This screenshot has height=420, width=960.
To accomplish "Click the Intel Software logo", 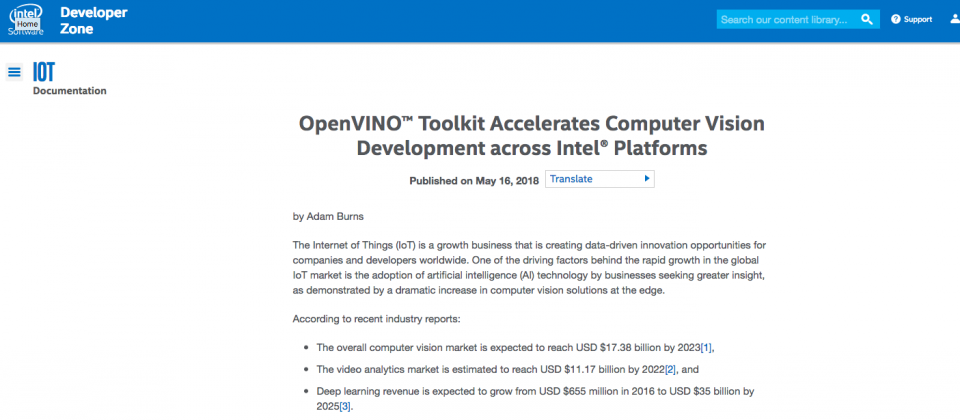I will pyautogui.click(x=26, y=20).
